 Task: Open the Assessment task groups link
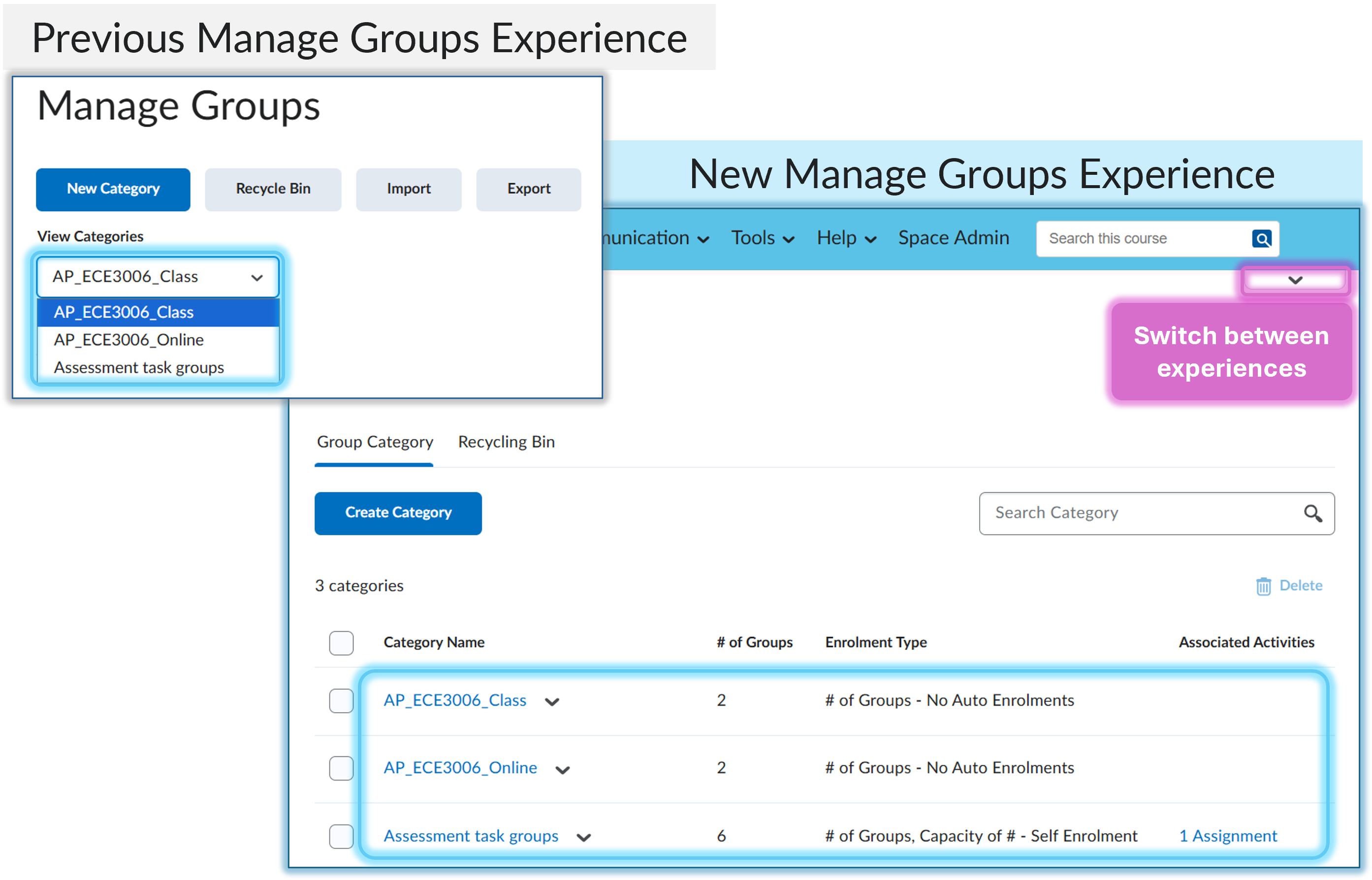[471, 836]
